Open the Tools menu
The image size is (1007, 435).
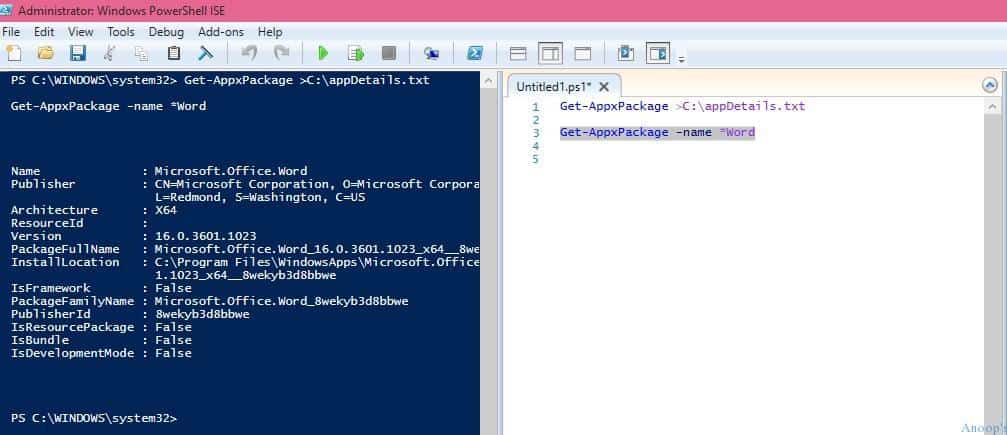coord(121,31)
